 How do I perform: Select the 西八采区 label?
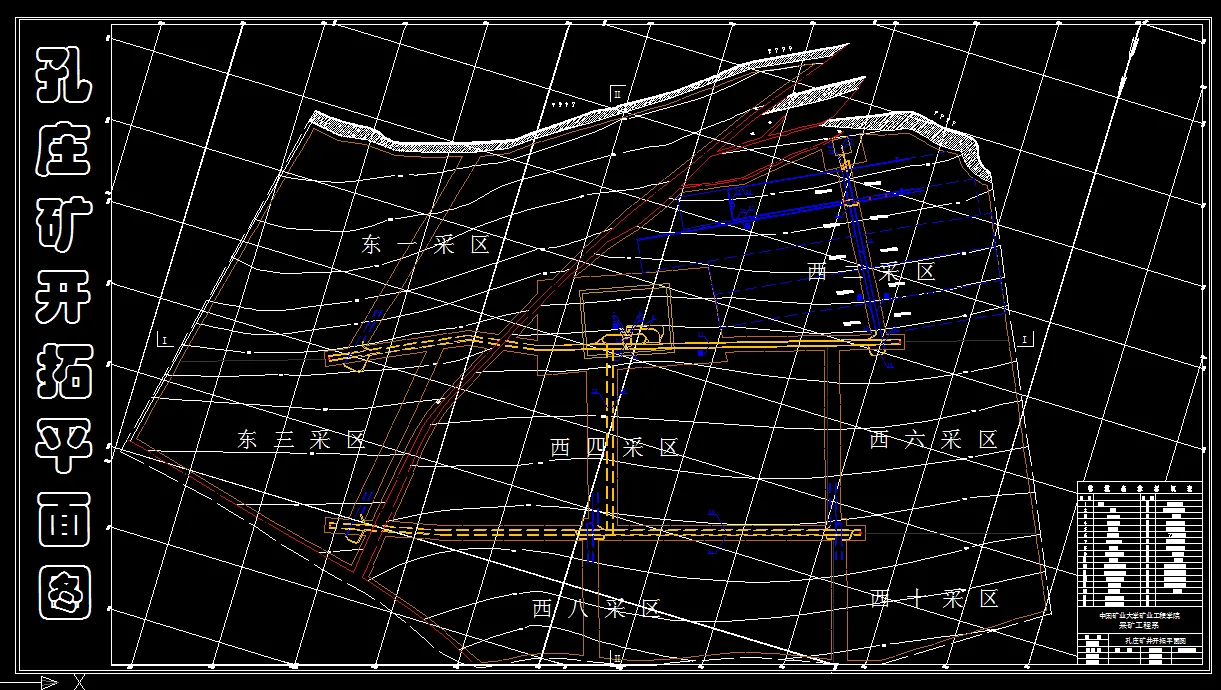[596, 608]
